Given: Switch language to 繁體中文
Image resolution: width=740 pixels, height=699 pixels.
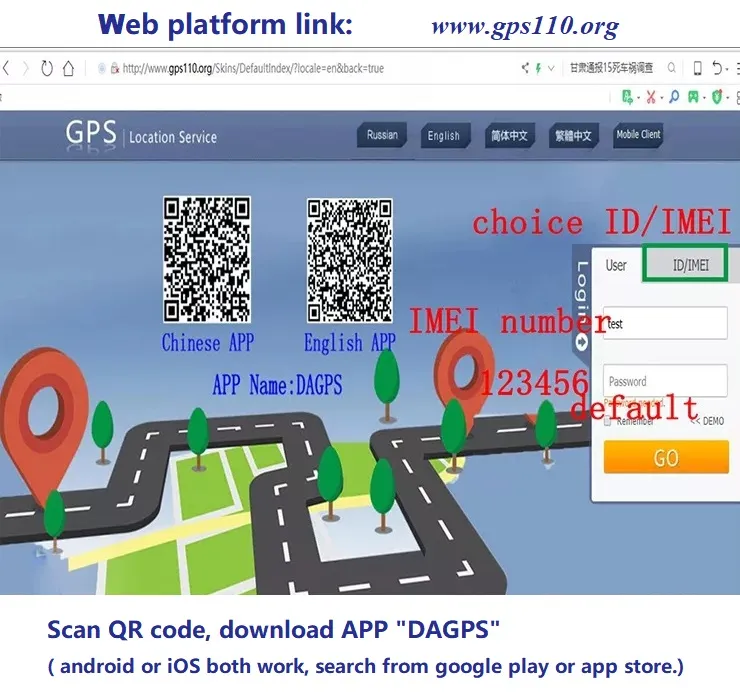Looking at the screenshot, I should click(574, 136).
